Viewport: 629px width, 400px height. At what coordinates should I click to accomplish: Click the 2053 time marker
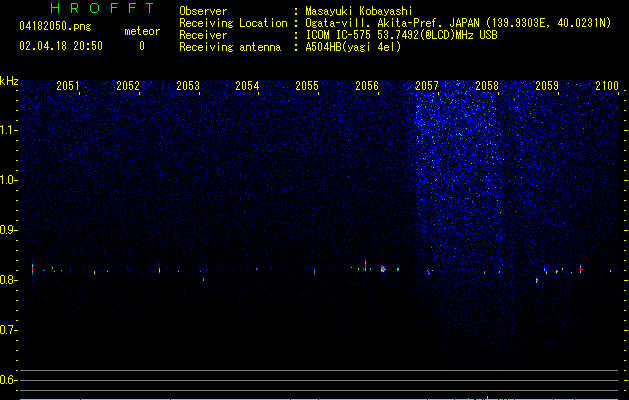[x=188, y=85]
